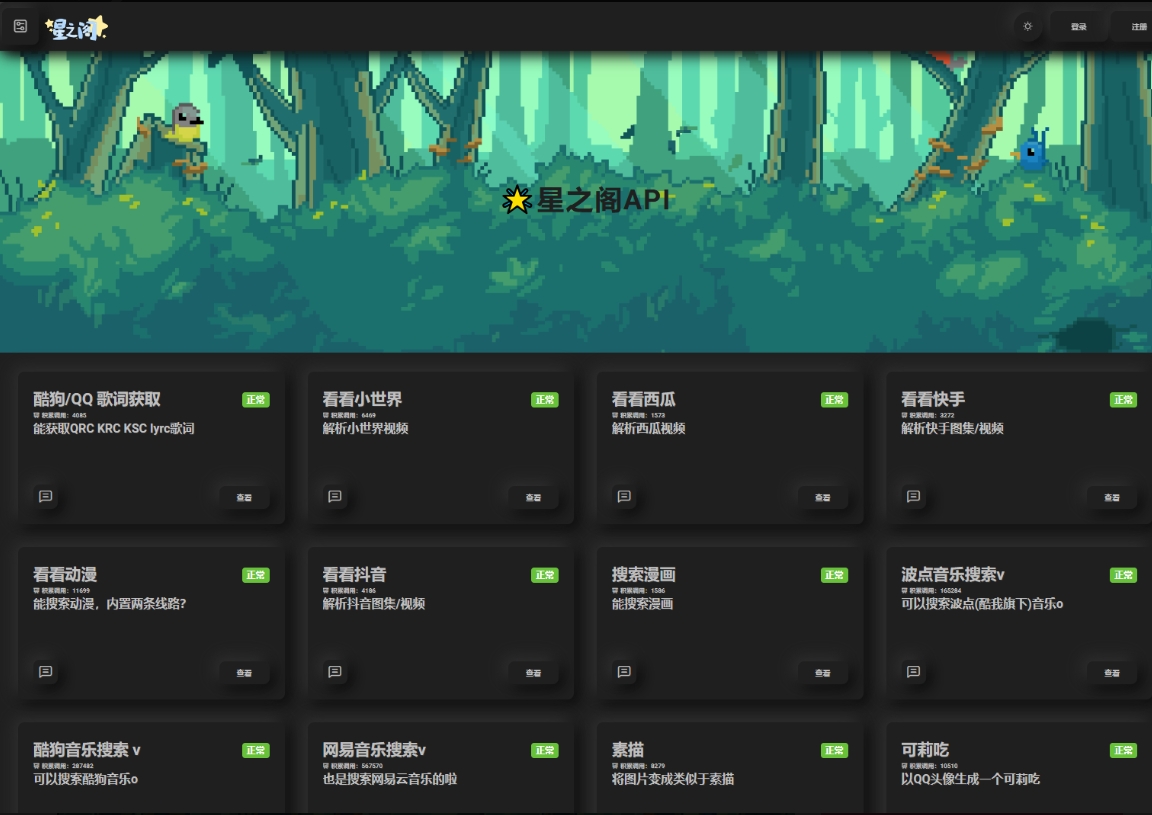
Task: Open comments icon on 看看动漫 card
Action: point(46,671)
